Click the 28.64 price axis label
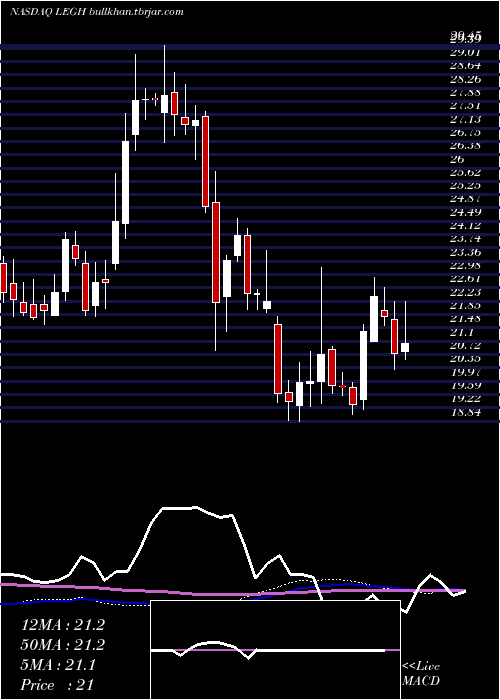Viewport: 500px width, 700px height. click(466, 66)
